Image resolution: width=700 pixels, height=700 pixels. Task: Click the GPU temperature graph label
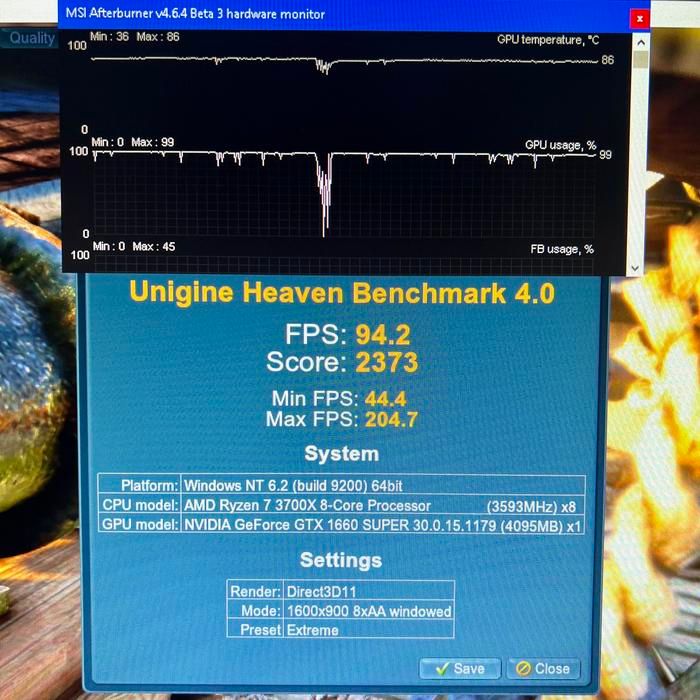[547, 40]
